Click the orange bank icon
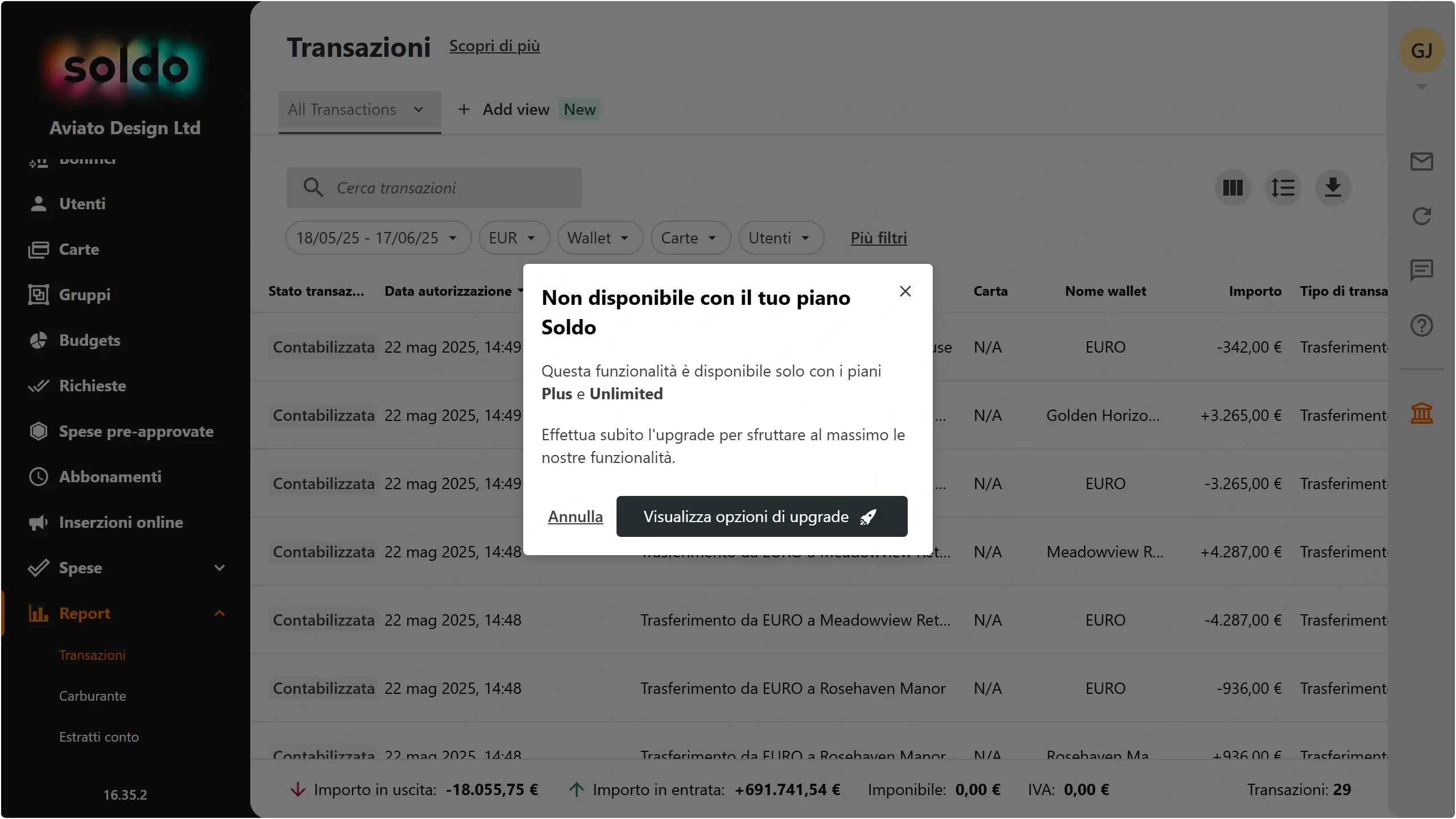The height and width of the screenshot is (819, 1456). (1421, 413)
